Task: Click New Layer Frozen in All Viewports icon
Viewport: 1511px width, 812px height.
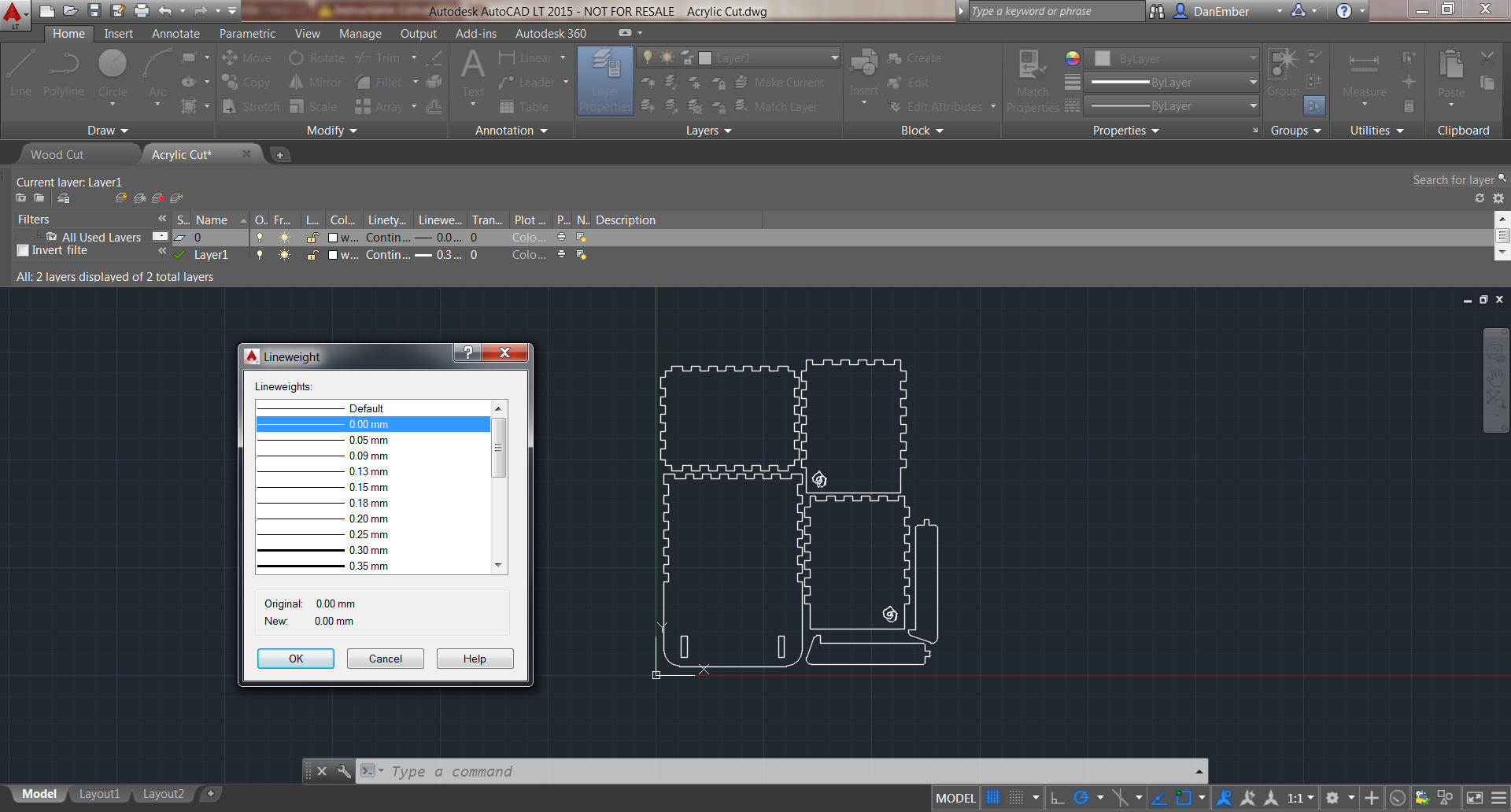Action: (x=139, y=198)
